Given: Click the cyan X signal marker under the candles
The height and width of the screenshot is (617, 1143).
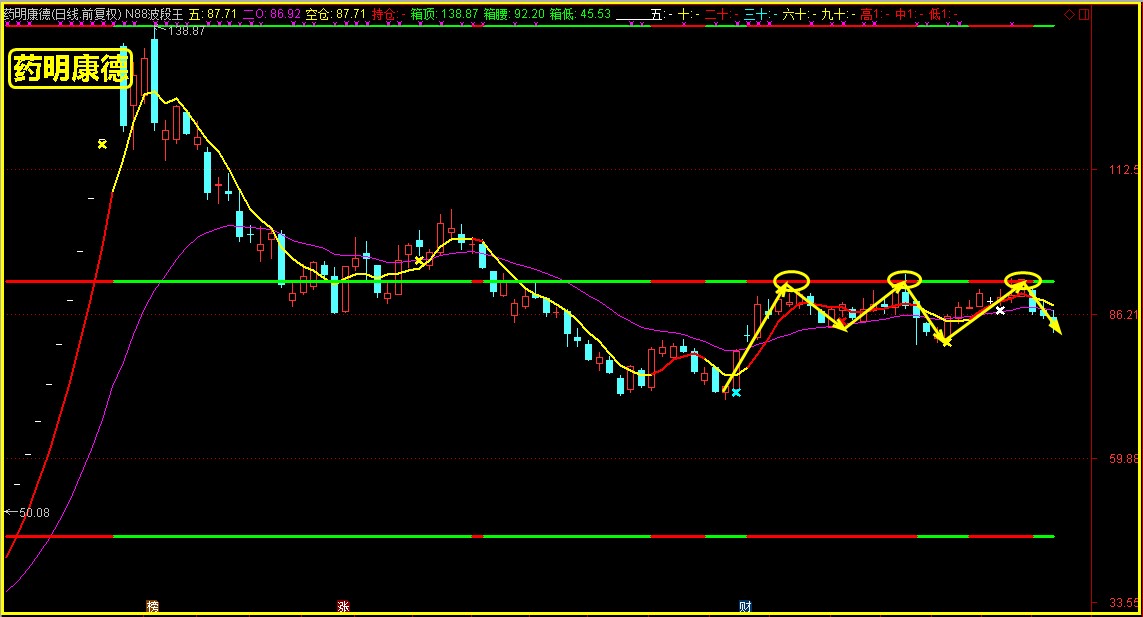Looking at the screenshot, I should coord(736,393).
